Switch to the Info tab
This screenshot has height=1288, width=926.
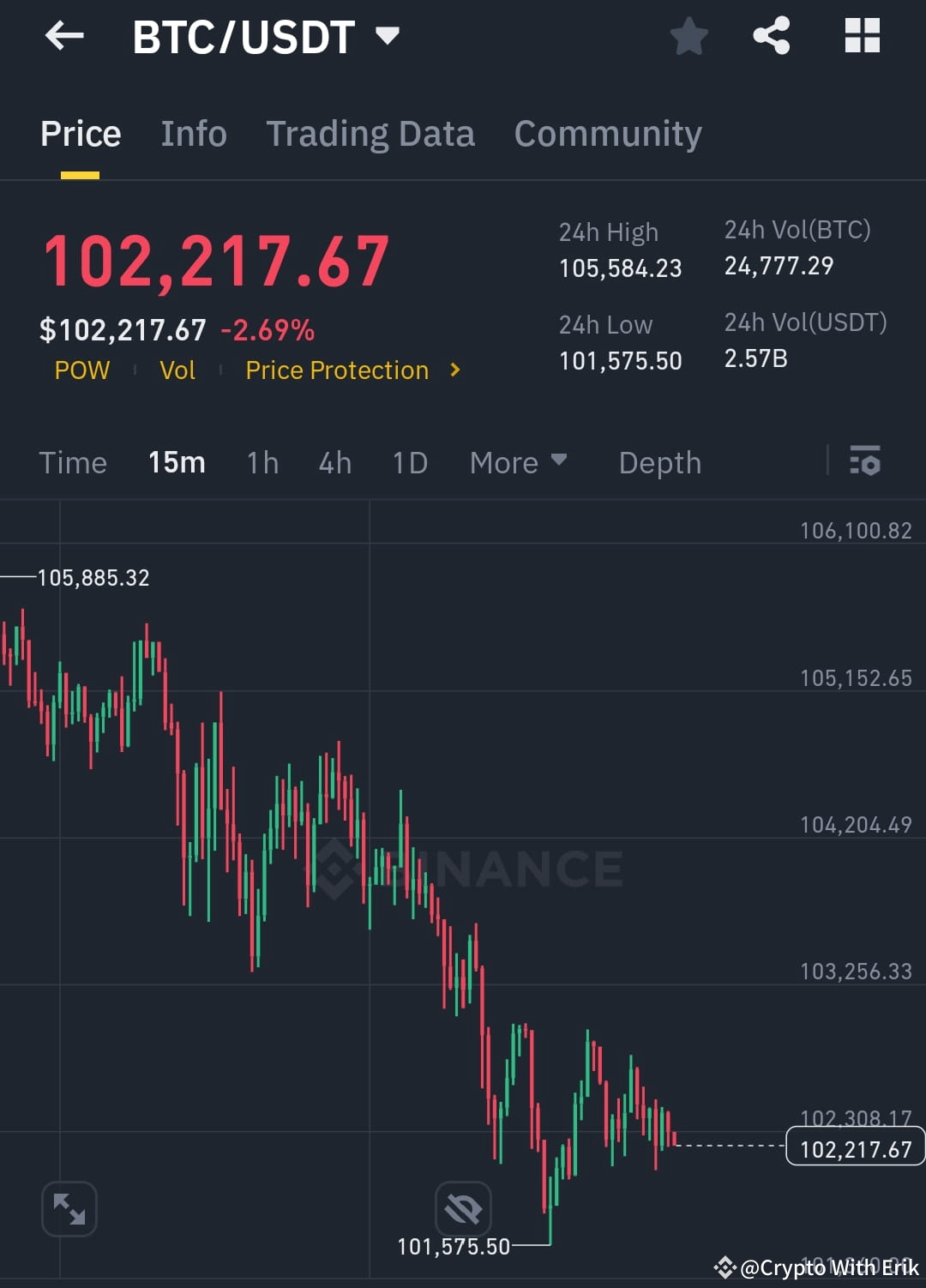[193, 134]
